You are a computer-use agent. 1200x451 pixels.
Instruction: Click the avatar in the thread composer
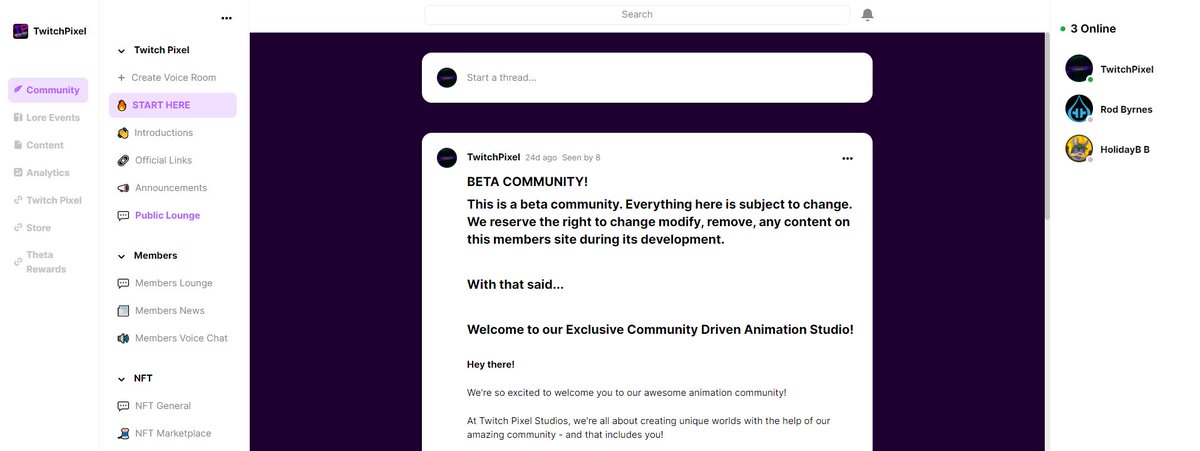tap(447, 78)
